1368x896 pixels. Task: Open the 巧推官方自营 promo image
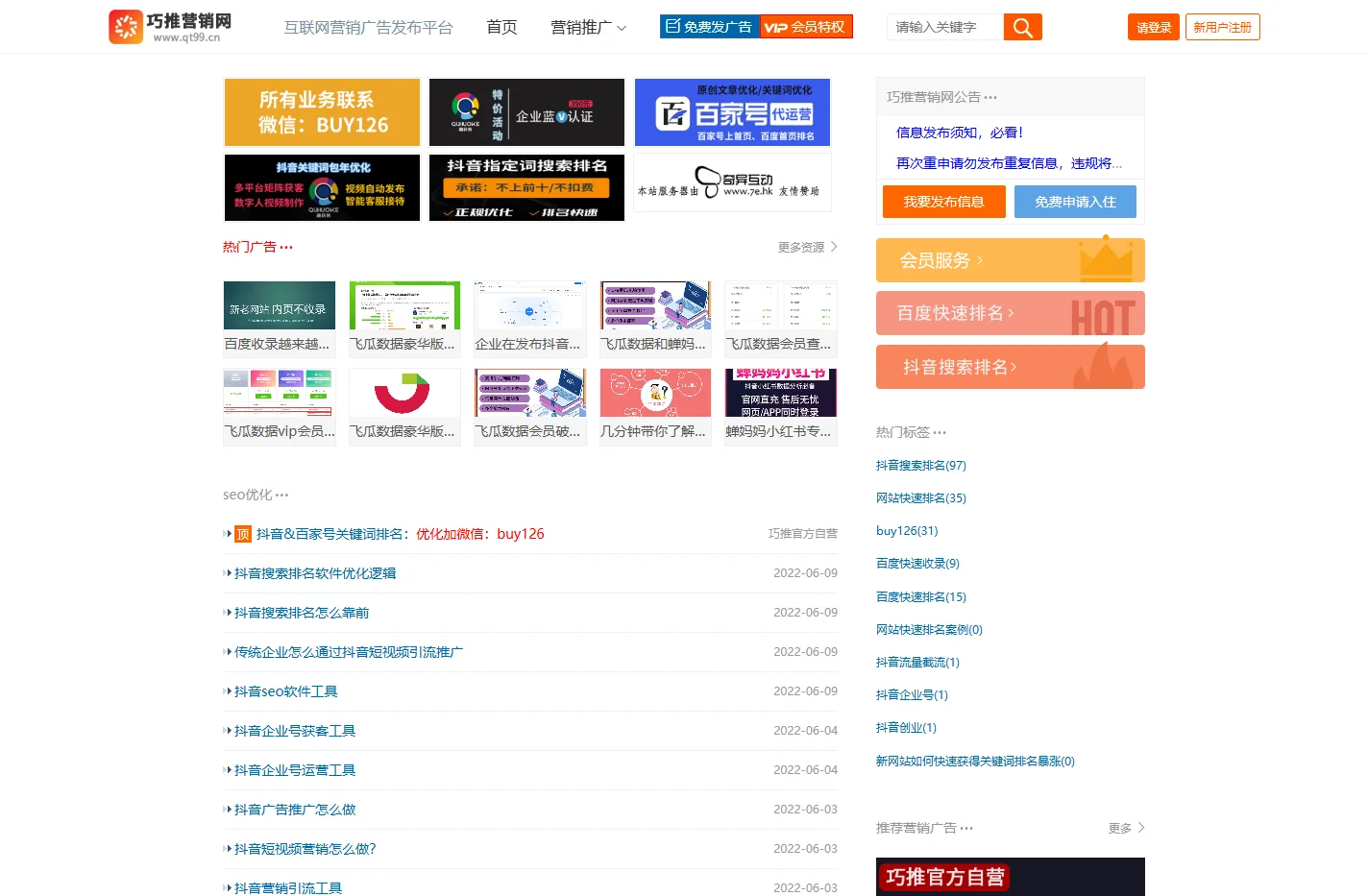pyautogui.click(x=1011, y=877)
